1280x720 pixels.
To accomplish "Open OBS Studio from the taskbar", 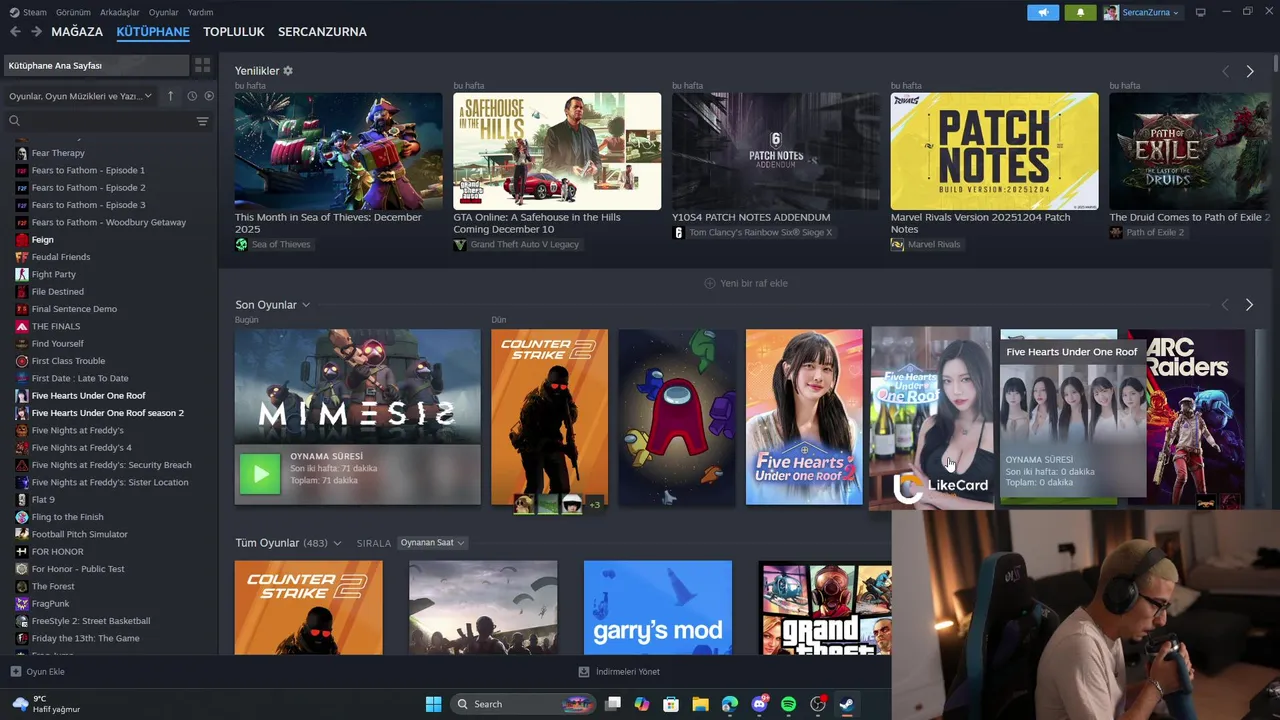I will [818, 704].
